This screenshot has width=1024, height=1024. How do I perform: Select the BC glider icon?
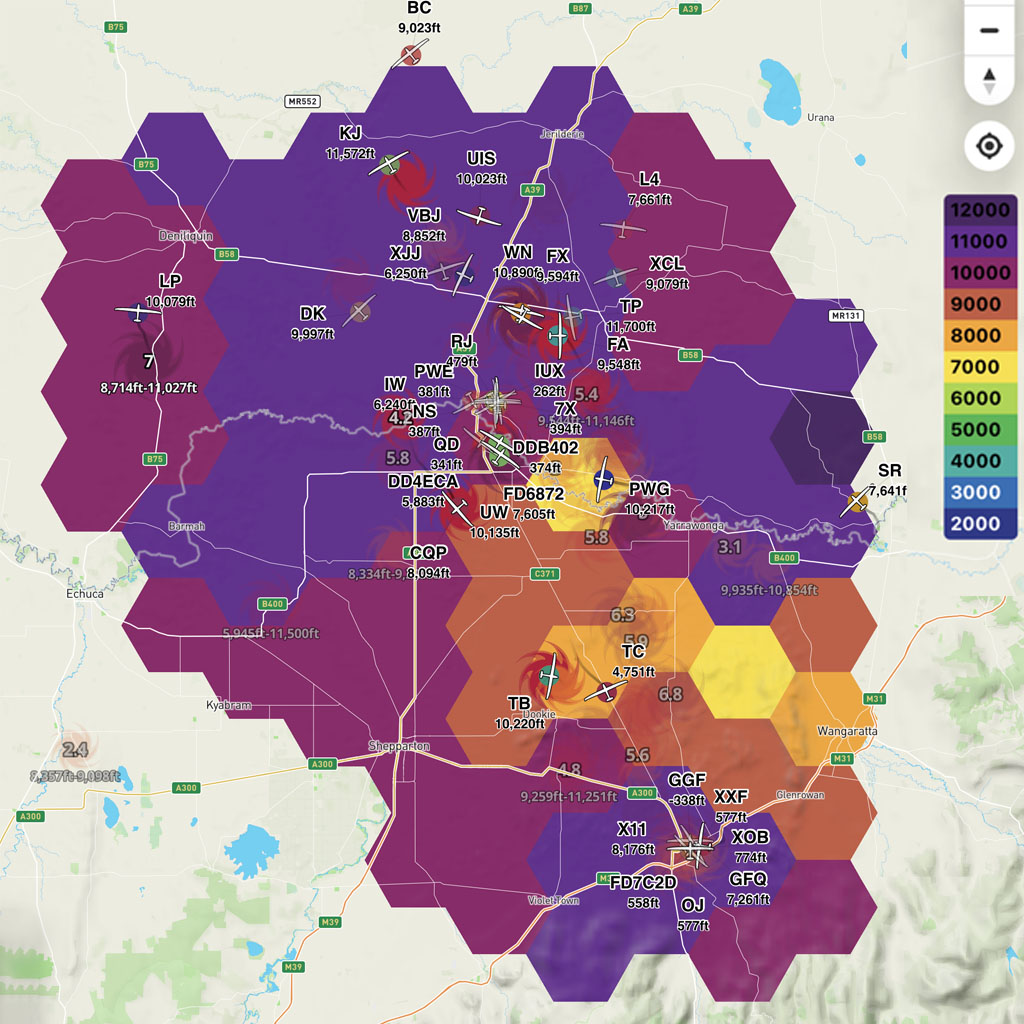tap(411, 53)
